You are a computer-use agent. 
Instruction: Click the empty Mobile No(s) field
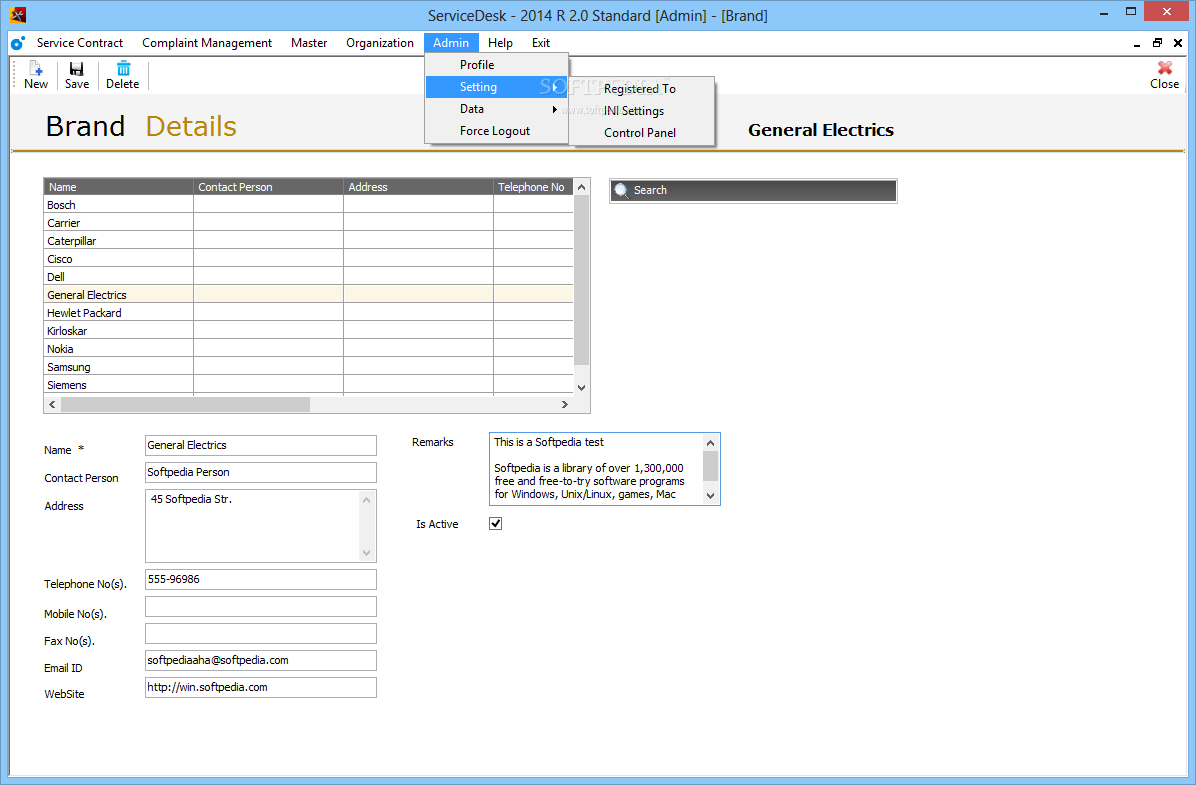[x=261, y=606]
